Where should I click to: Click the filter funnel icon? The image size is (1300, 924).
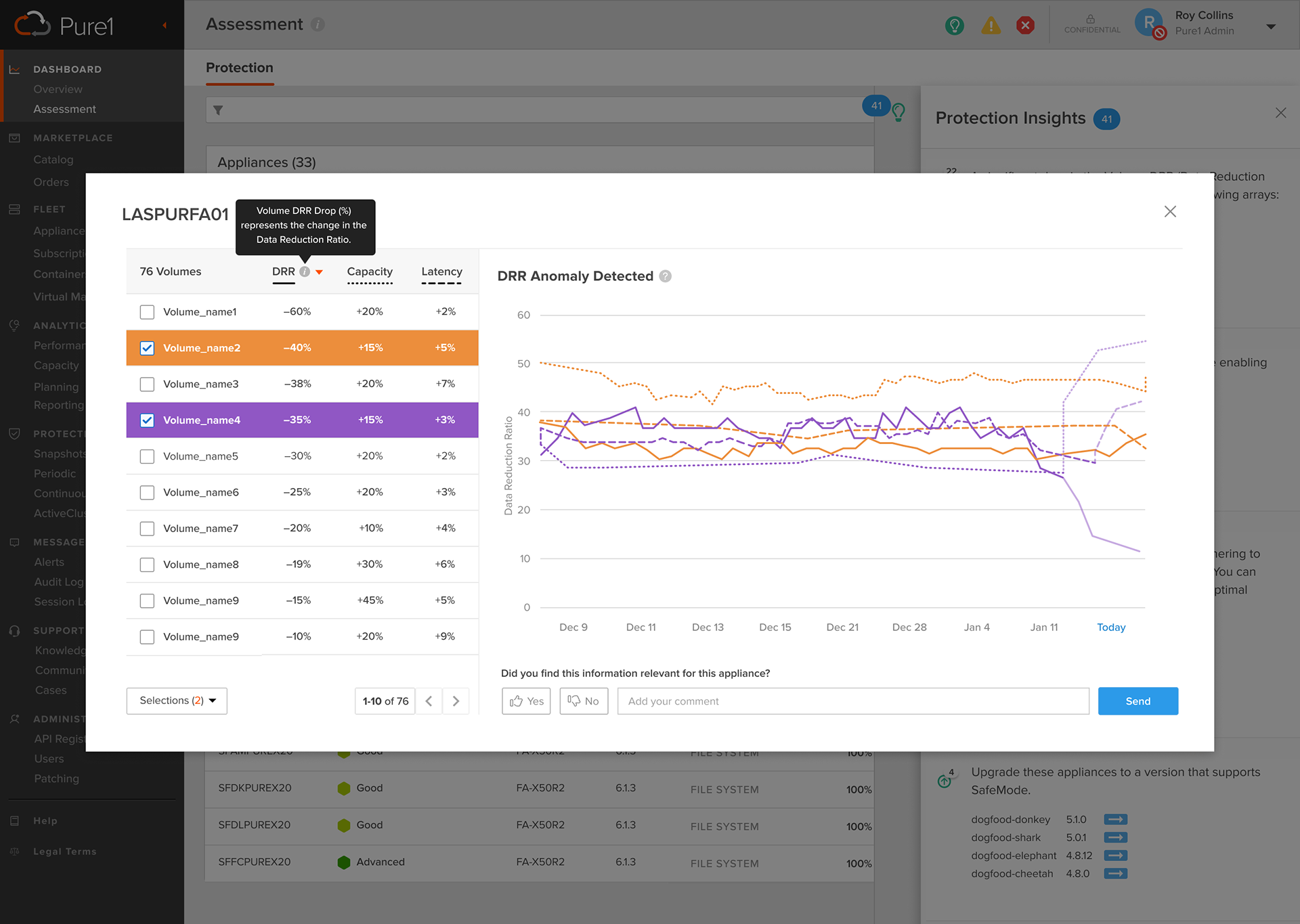click(x=218, y=110)
